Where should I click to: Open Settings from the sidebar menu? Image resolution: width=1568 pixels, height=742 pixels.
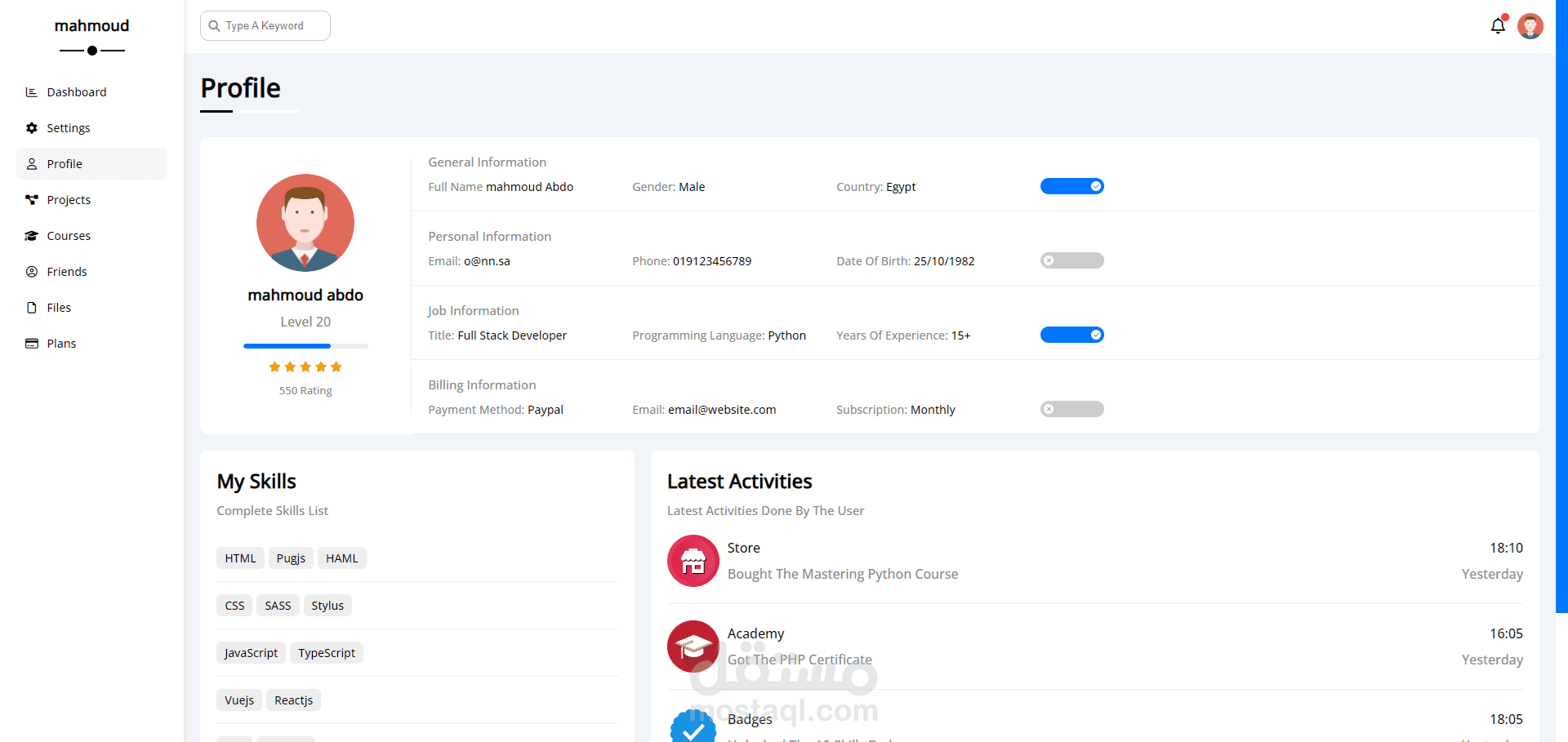(x=91, y=128)
